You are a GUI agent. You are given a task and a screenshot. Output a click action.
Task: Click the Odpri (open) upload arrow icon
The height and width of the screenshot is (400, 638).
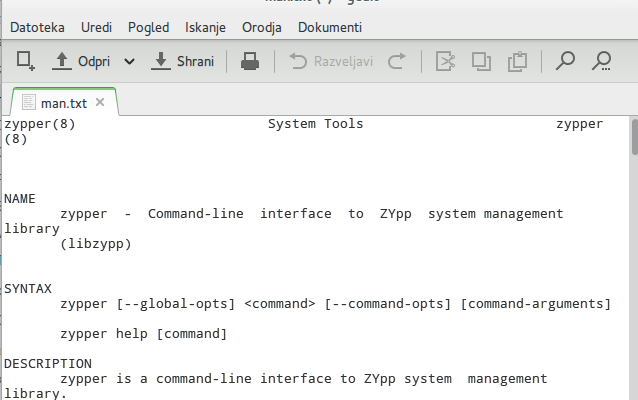tap(62, 61)
